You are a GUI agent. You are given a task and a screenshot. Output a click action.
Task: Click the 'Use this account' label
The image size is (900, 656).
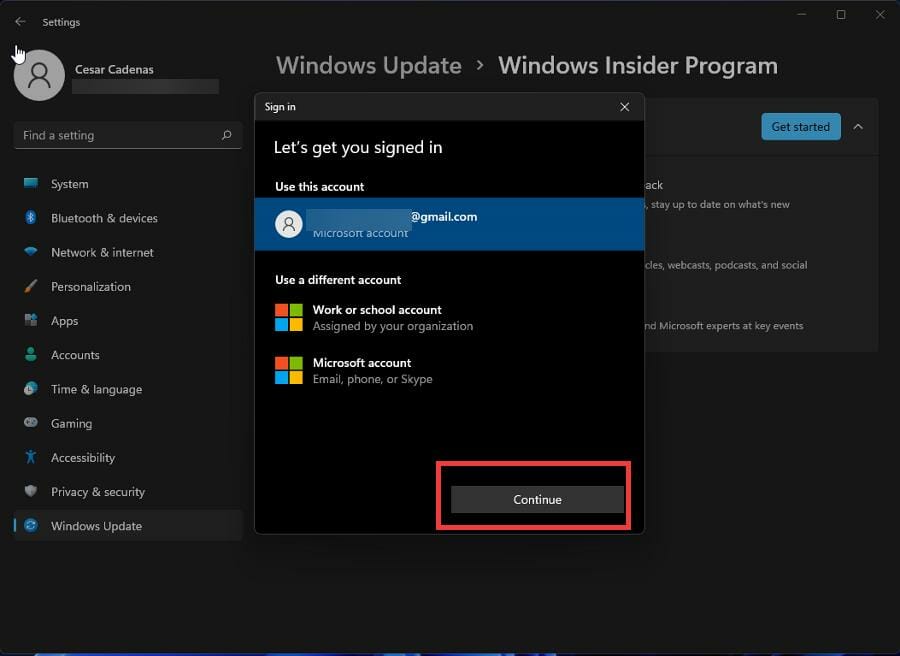[x=319, y=187]
